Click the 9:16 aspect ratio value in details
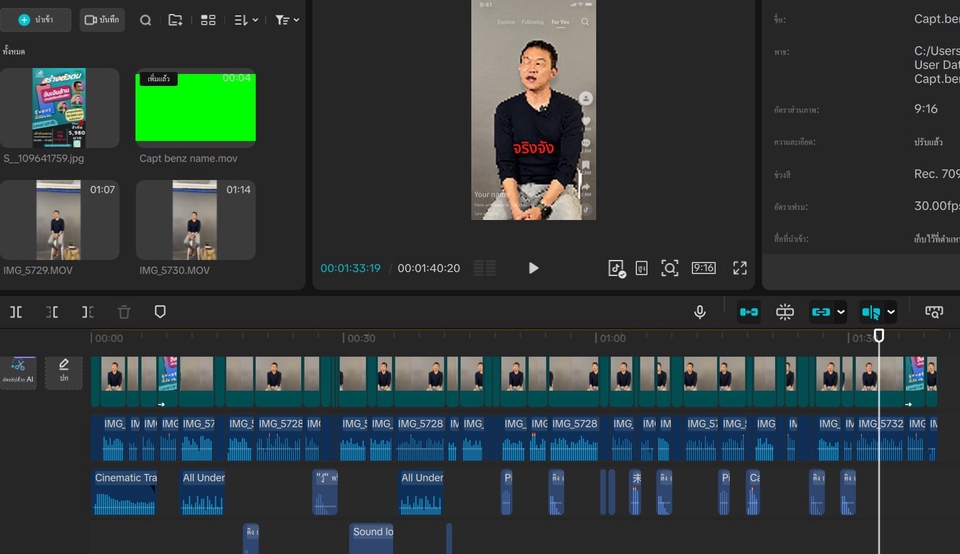The width and height of the screenshot is (960, 554). point(926,109)
